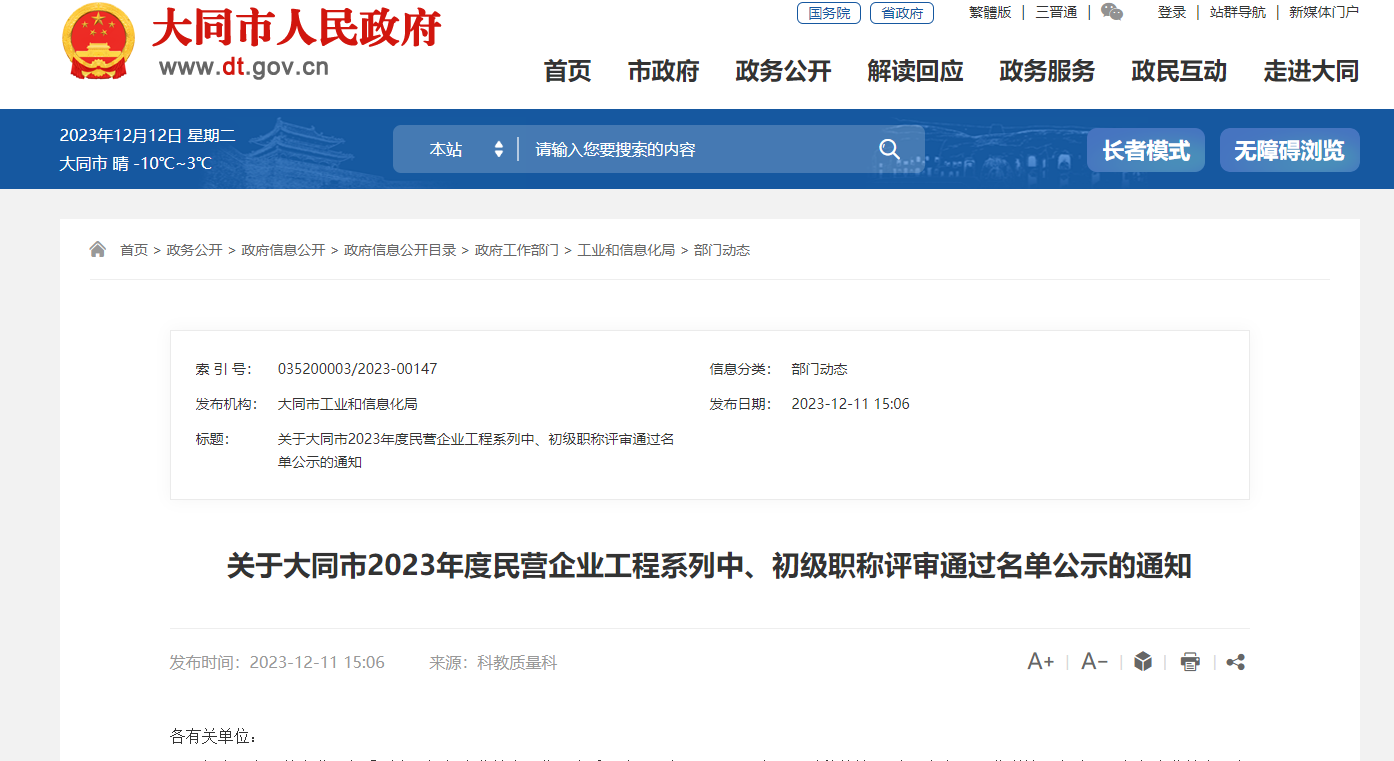Click the search text input field
This screenshot has width=1394, height=761.
[700, 149]
